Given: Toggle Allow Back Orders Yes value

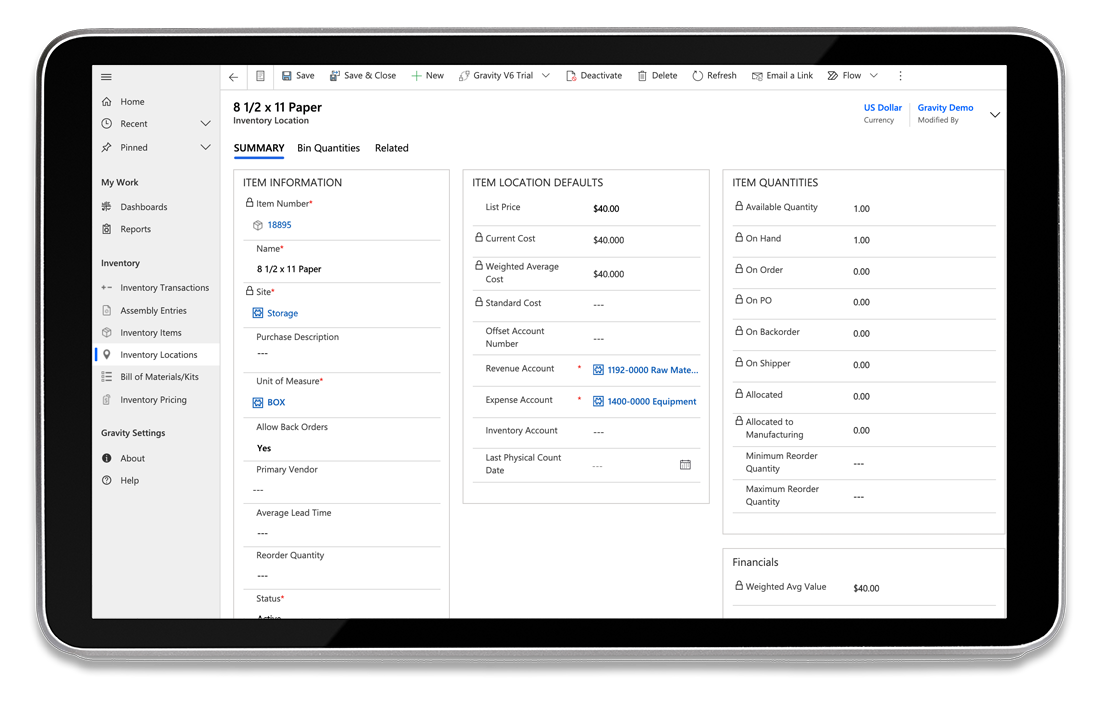Looking at the screenshot, I should (264, 448).
